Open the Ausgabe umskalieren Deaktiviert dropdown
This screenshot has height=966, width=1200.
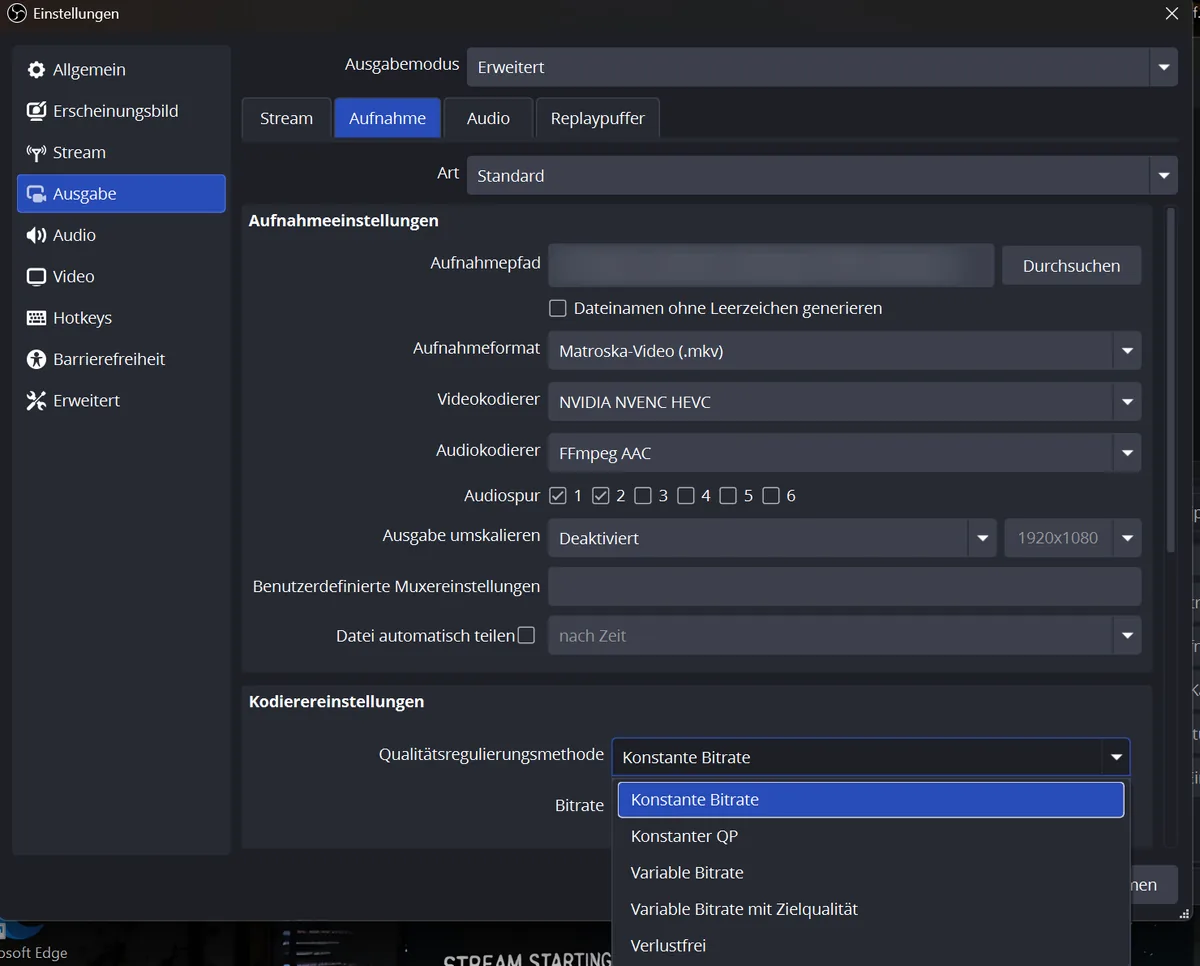point(772,538)
